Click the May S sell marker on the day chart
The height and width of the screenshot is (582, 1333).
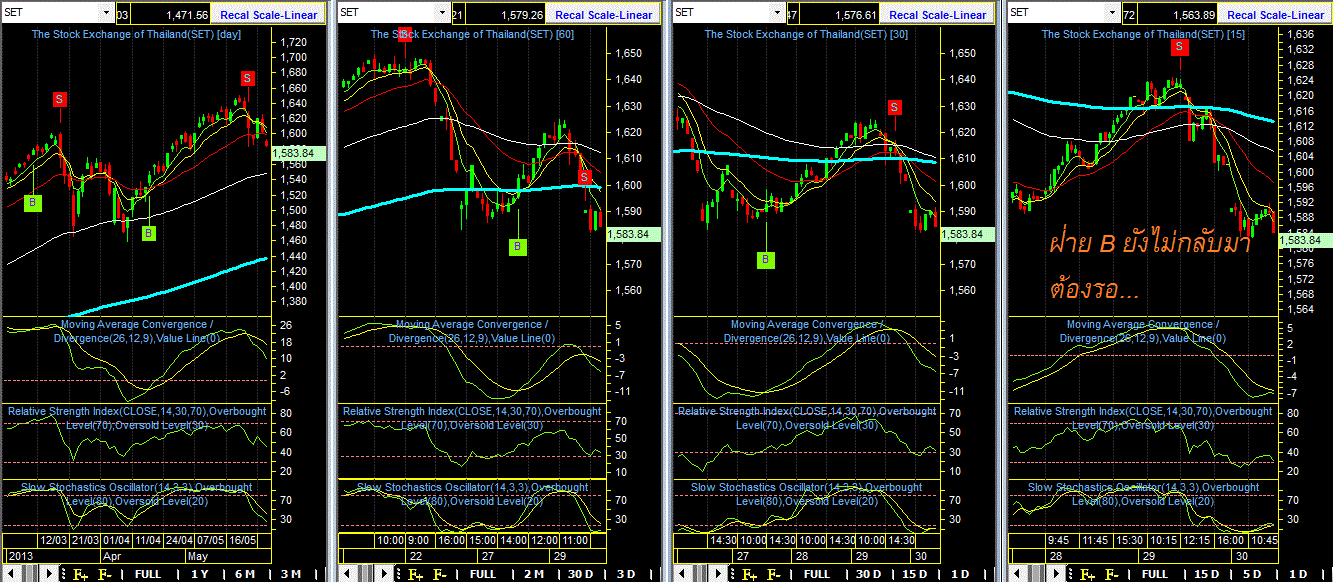[247, 79]
